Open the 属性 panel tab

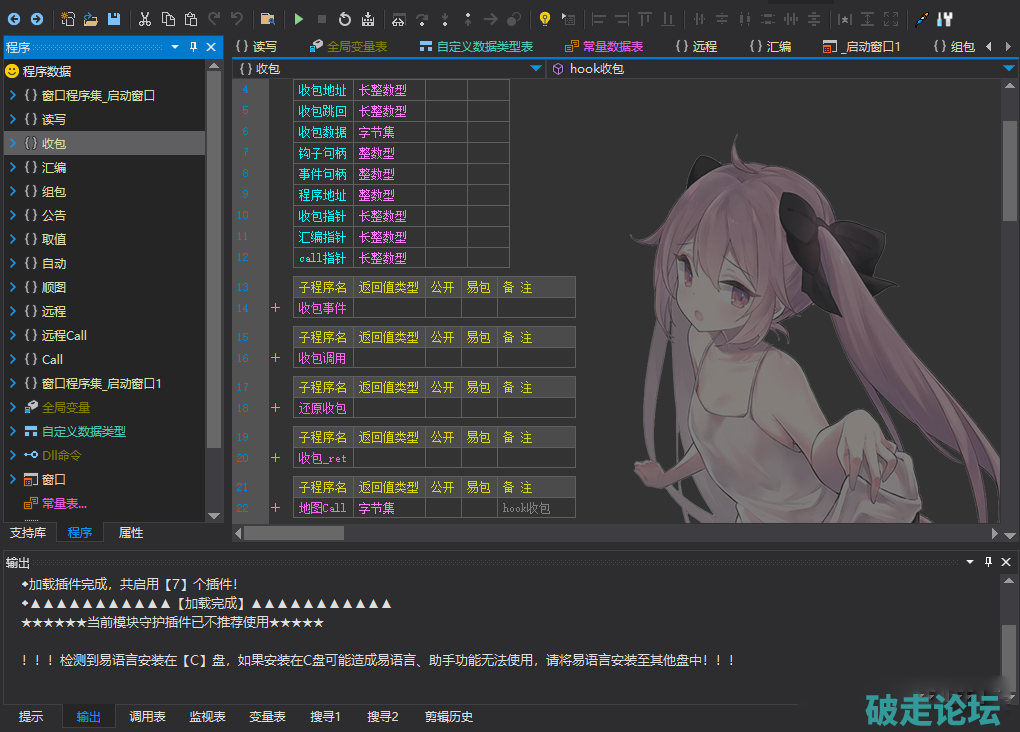(x=131, y=533)
